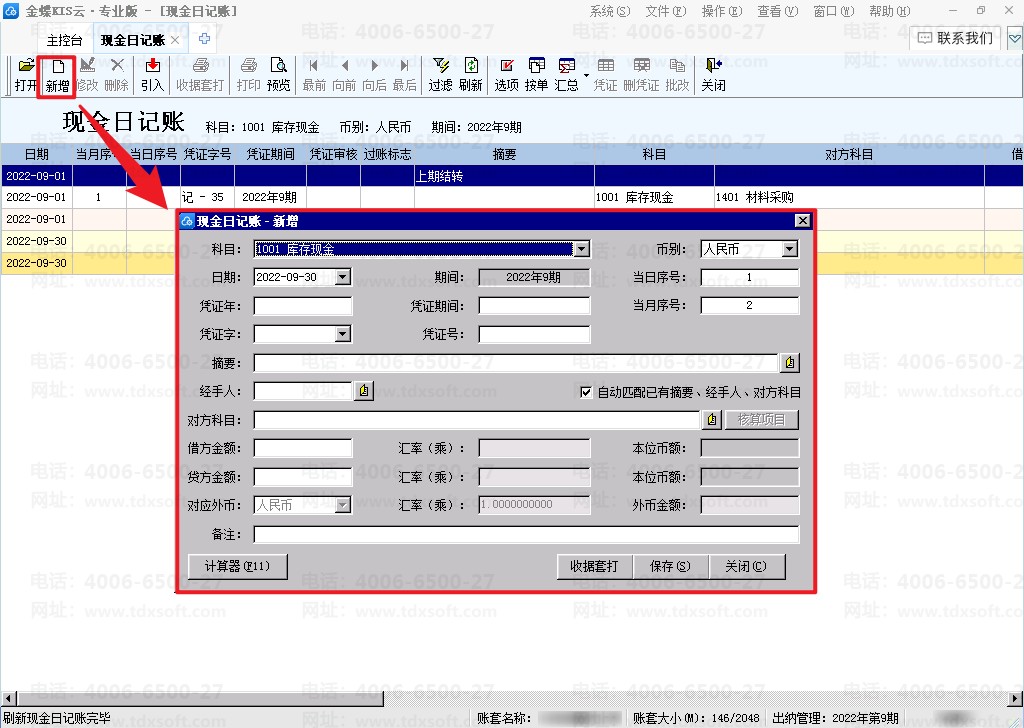Viewport: 1024px width, 728px height.
Task: Click the 收据套打 button in dialog
Action: click(594, 566)
